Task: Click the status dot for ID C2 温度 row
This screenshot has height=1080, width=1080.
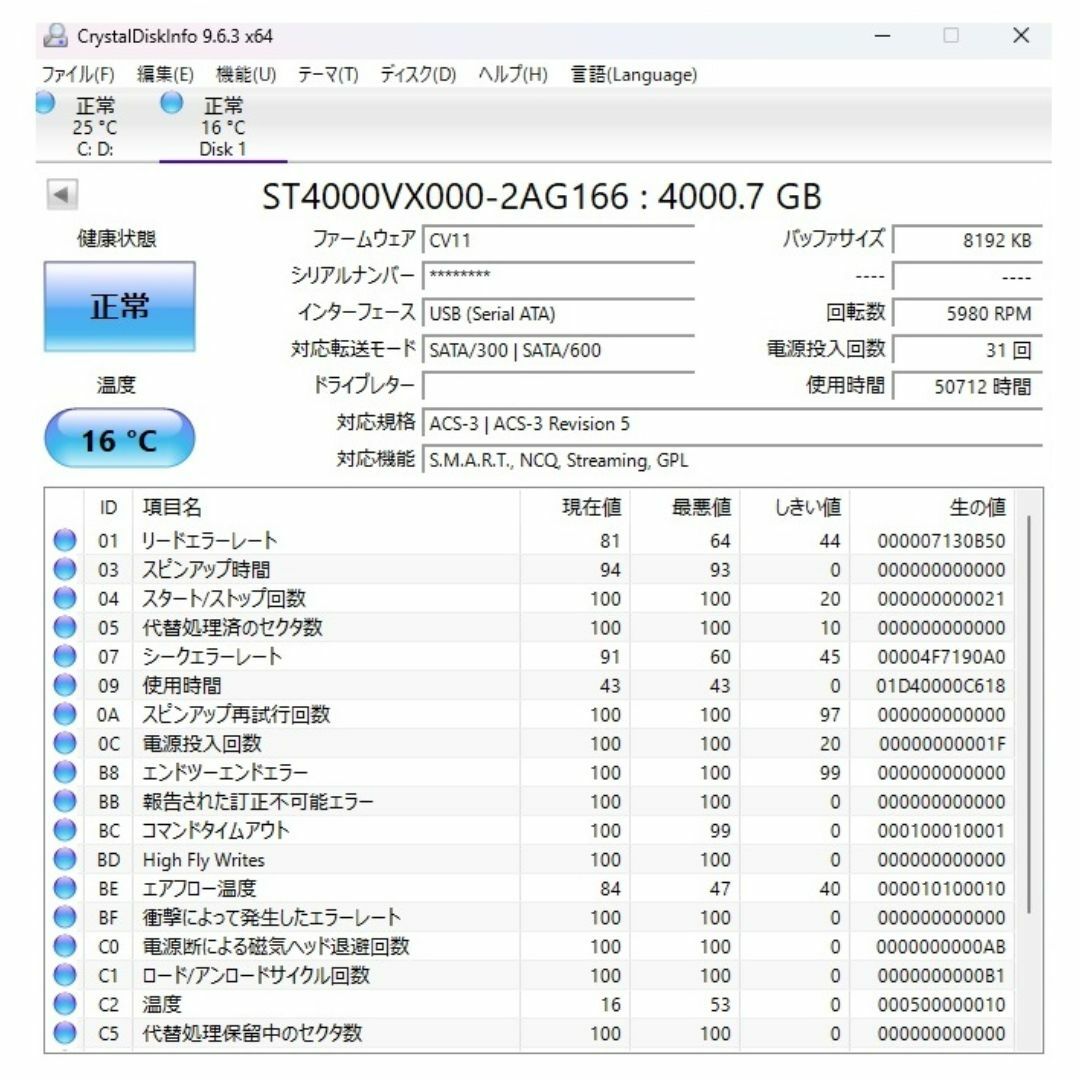Action: tap(65, 1004)
